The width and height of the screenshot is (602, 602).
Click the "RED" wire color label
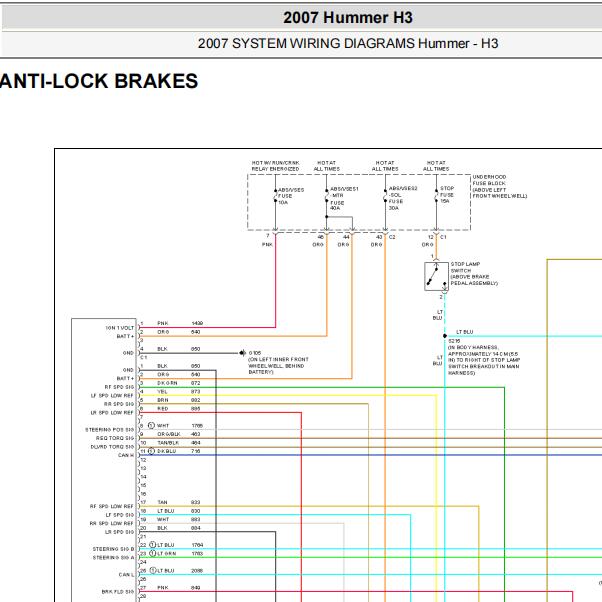click(x=163, y=409)
